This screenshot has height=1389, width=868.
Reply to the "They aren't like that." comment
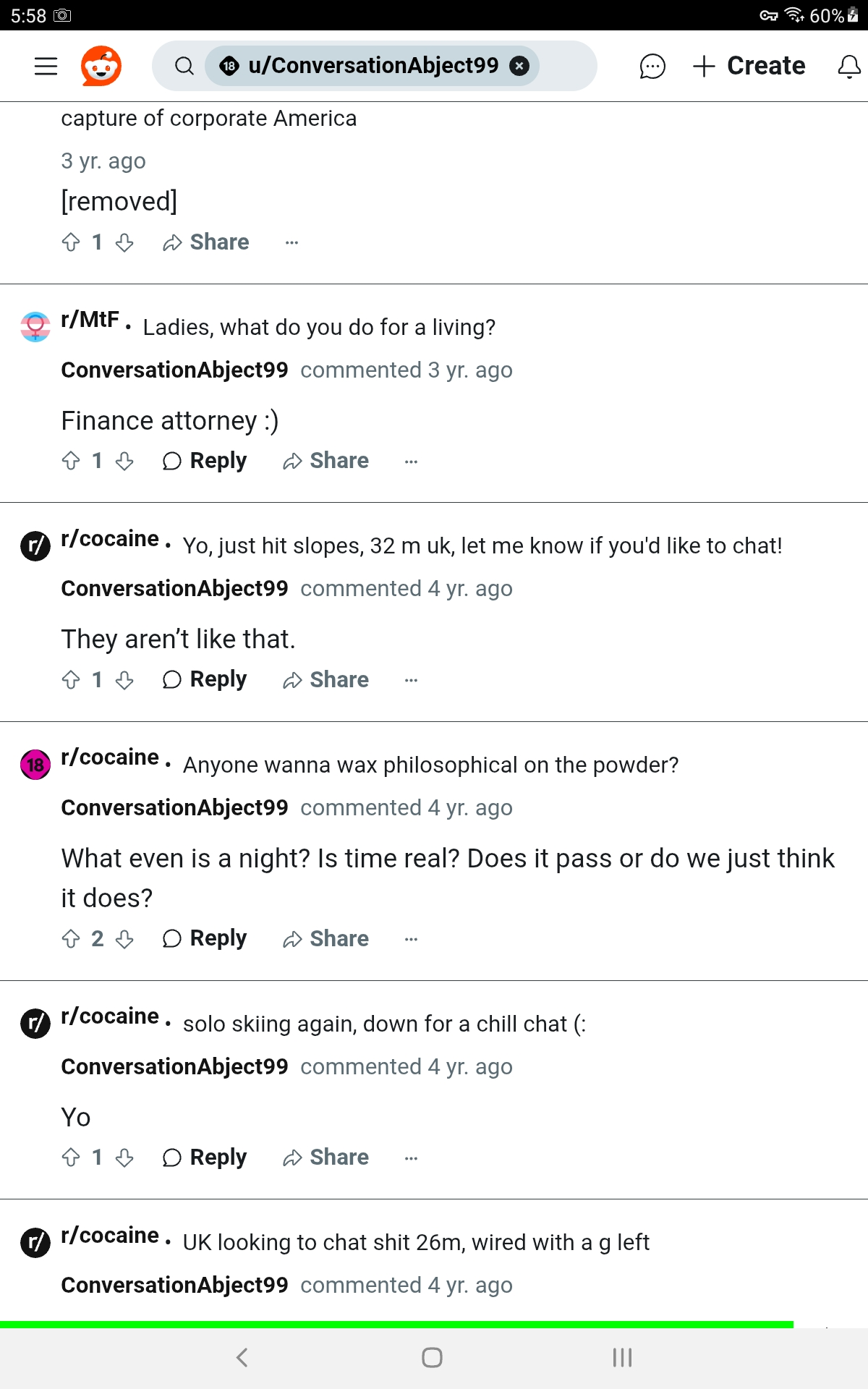click(205, 680)
